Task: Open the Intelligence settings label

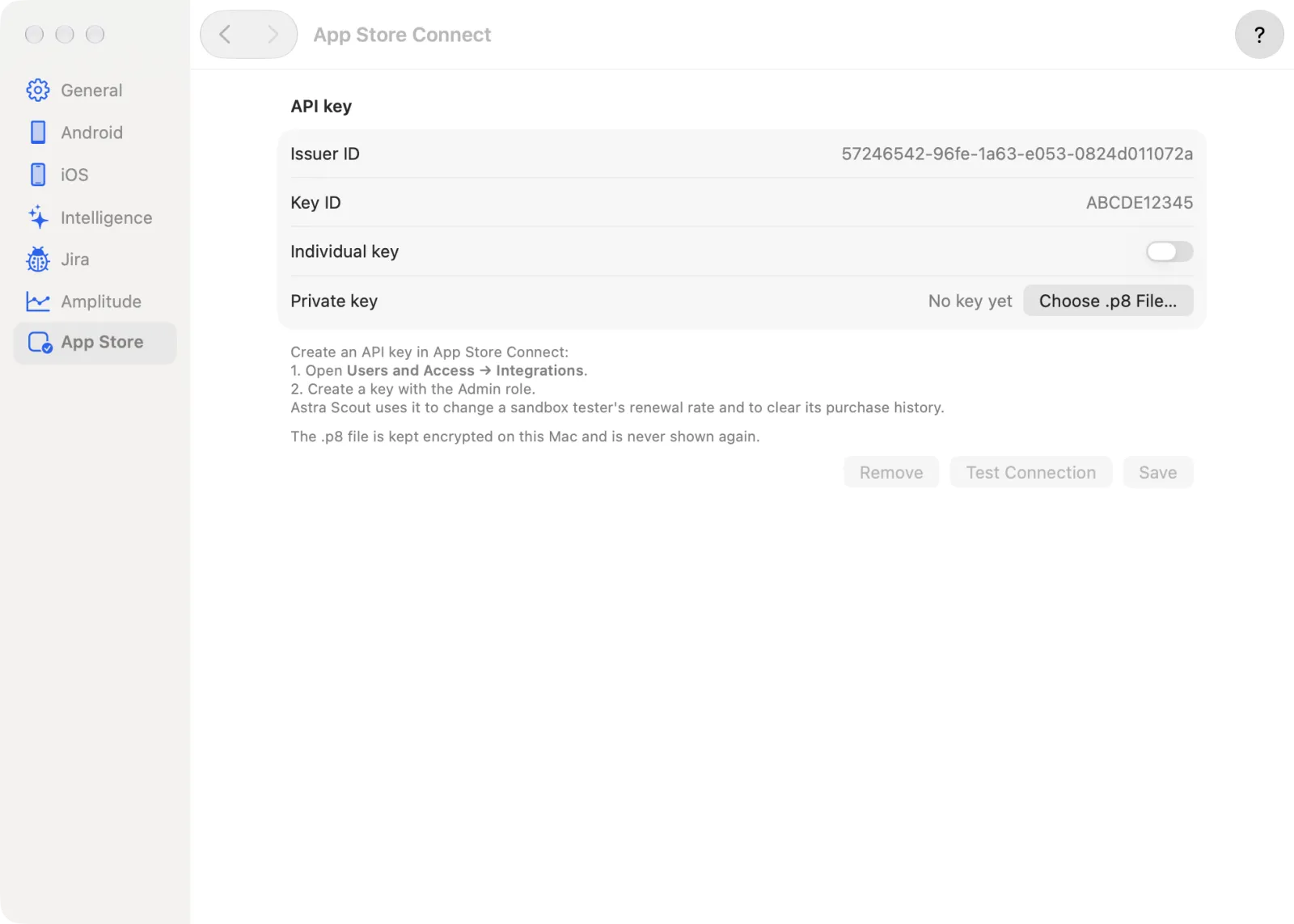Action: 106,217
